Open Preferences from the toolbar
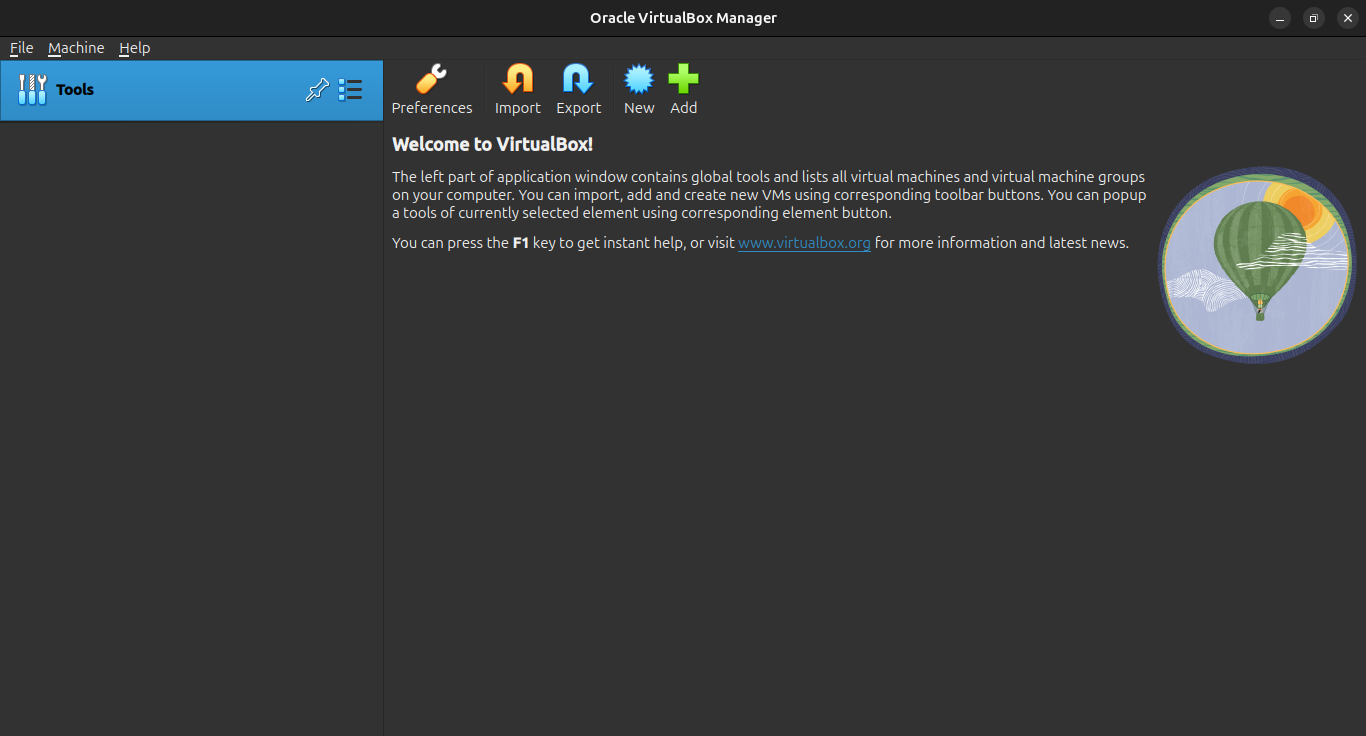 [432, 90]
